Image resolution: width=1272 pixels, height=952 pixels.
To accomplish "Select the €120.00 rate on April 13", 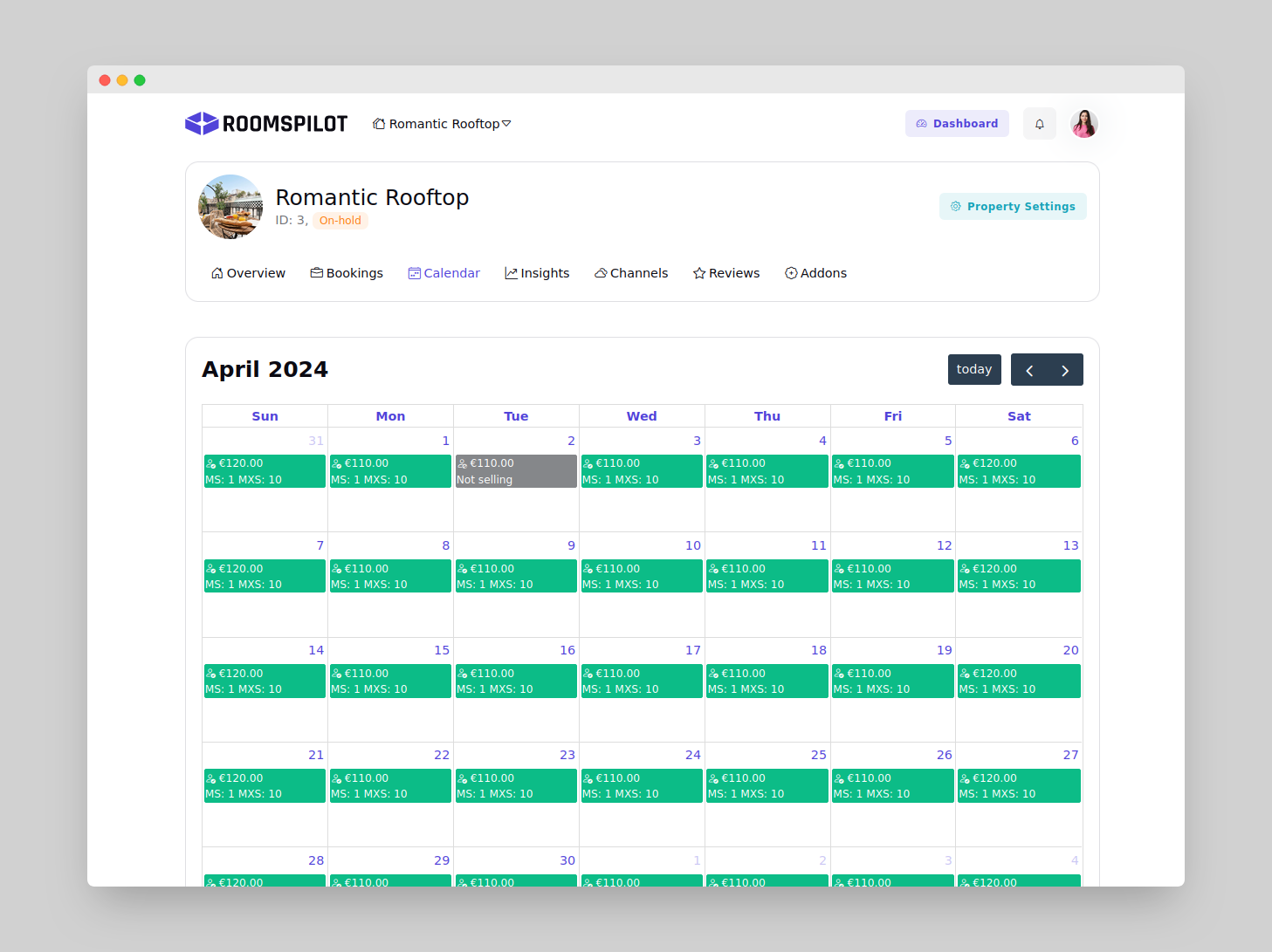I will click(1019, 576).
